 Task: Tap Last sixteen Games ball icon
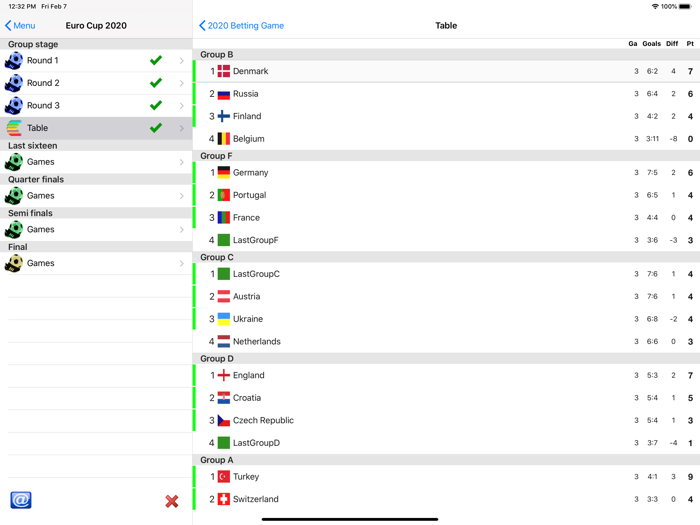pyautogui.click(x=14, y=162)
